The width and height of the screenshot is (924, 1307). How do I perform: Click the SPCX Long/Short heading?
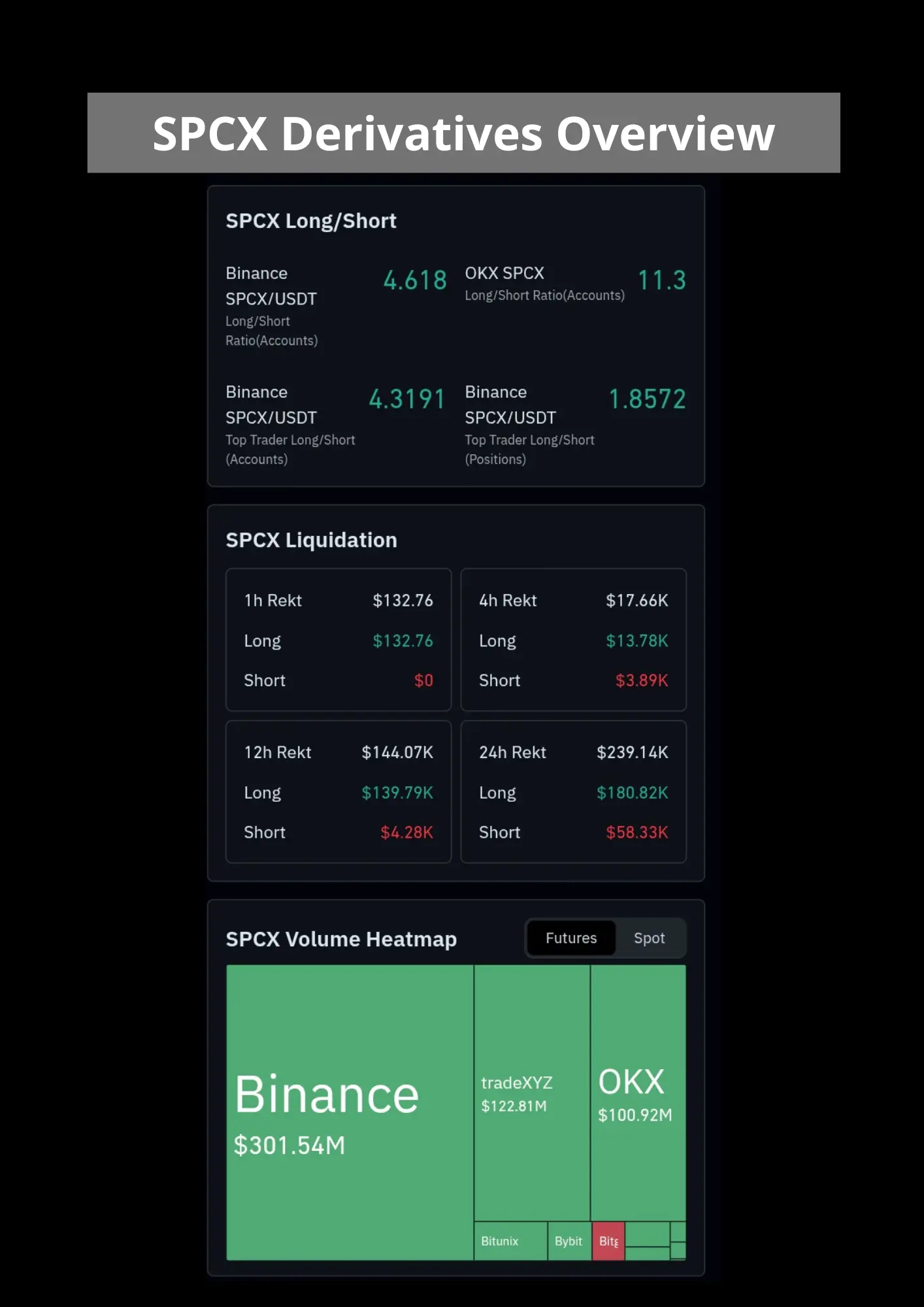[x=311, y=222]
